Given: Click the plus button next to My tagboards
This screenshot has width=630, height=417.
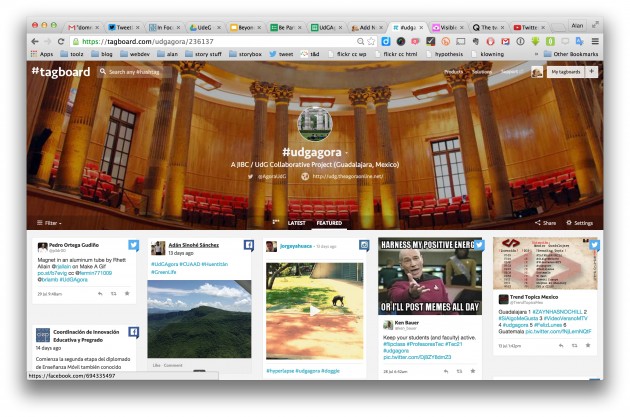Looking at the screenshot, I should 591,72.
